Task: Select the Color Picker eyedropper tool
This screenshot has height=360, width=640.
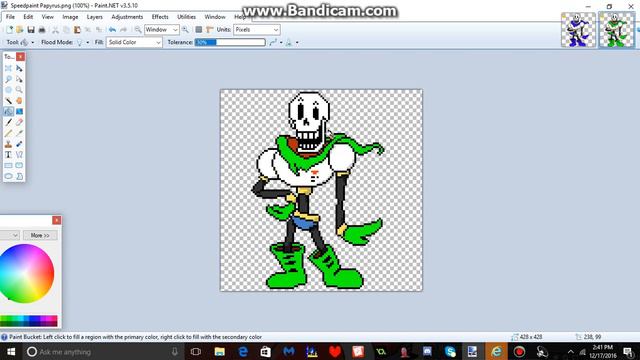Action: tap(19, 133)
